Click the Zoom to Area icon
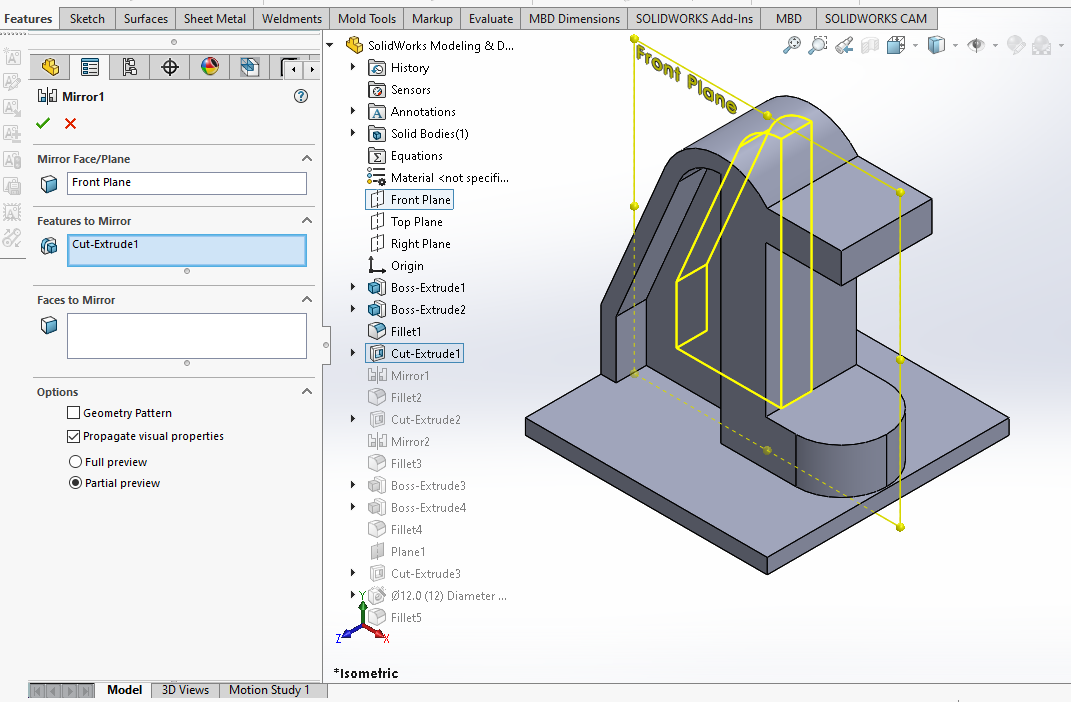Image resolution: width=1071 pixels, height=702 pixels. pos(818,45)
